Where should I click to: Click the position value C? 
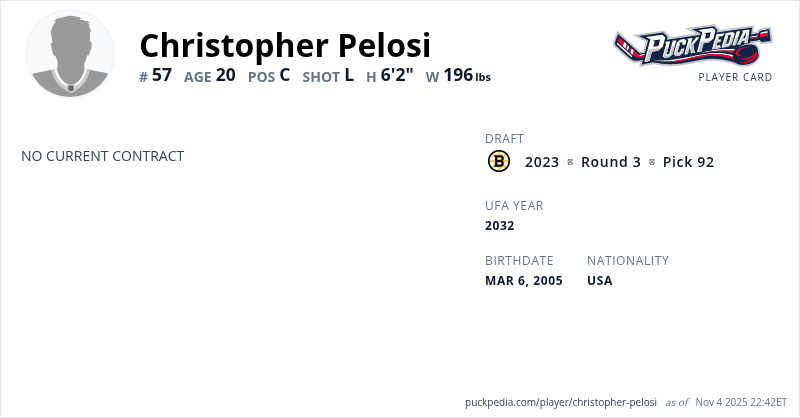click(x=284, y=75)
